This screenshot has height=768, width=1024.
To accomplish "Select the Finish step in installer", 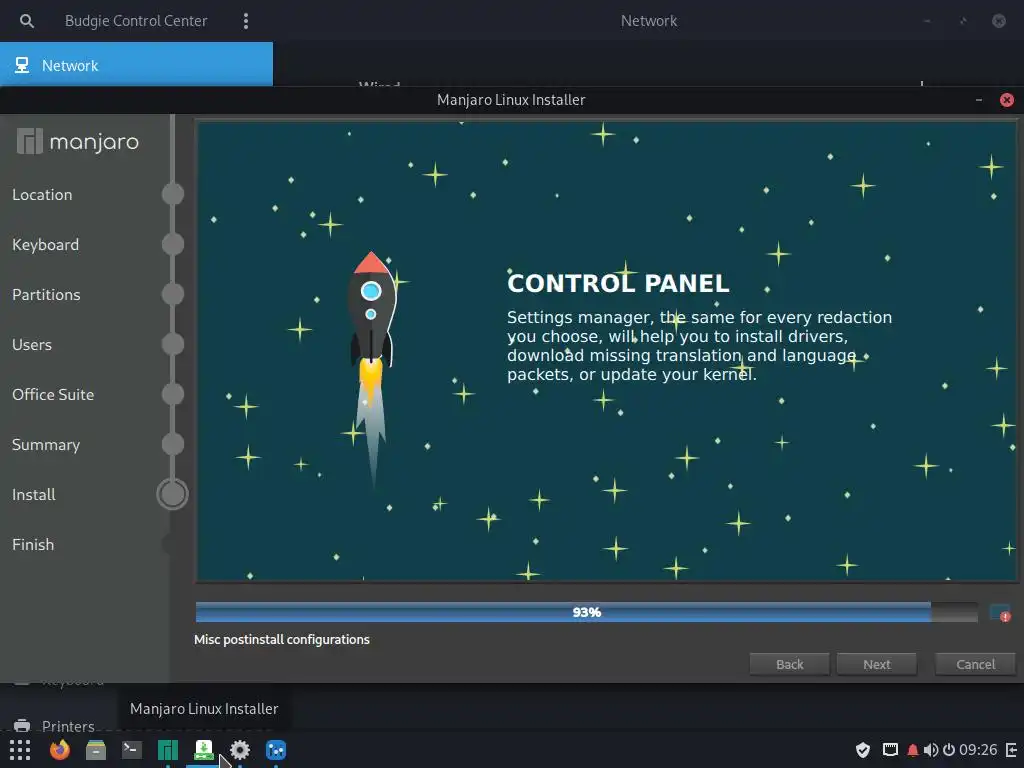I will coord(33,545).
